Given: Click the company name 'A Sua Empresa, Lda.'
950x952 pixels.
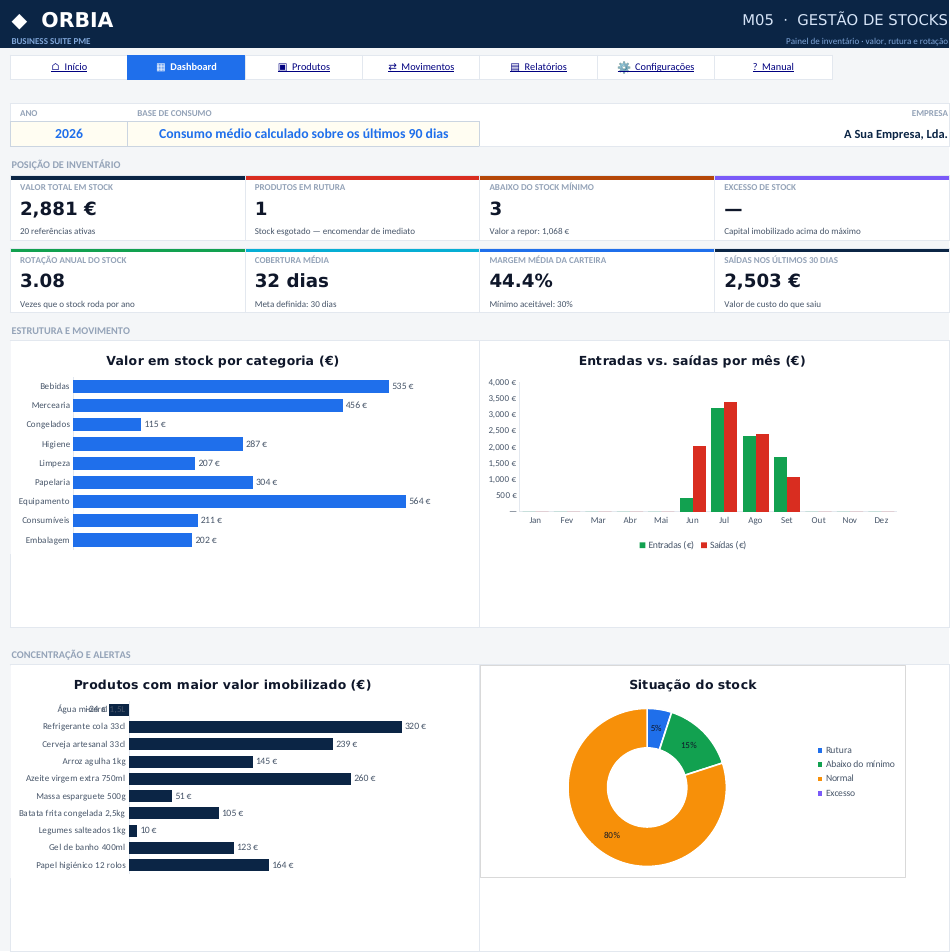Looking at the screenshot, I should [895, 134].
